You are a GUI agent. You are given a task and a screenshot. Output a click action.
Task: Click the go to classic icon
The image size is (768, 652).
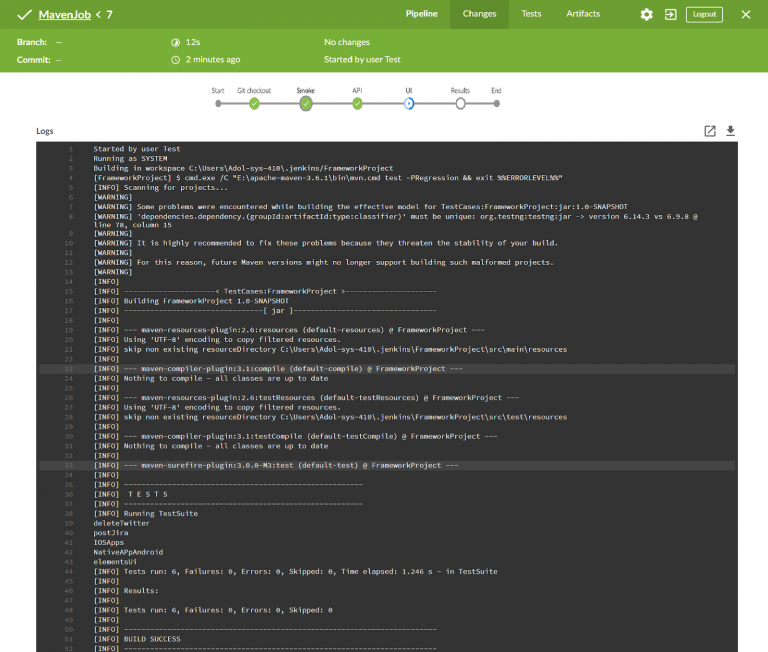[x=671, y=14]
